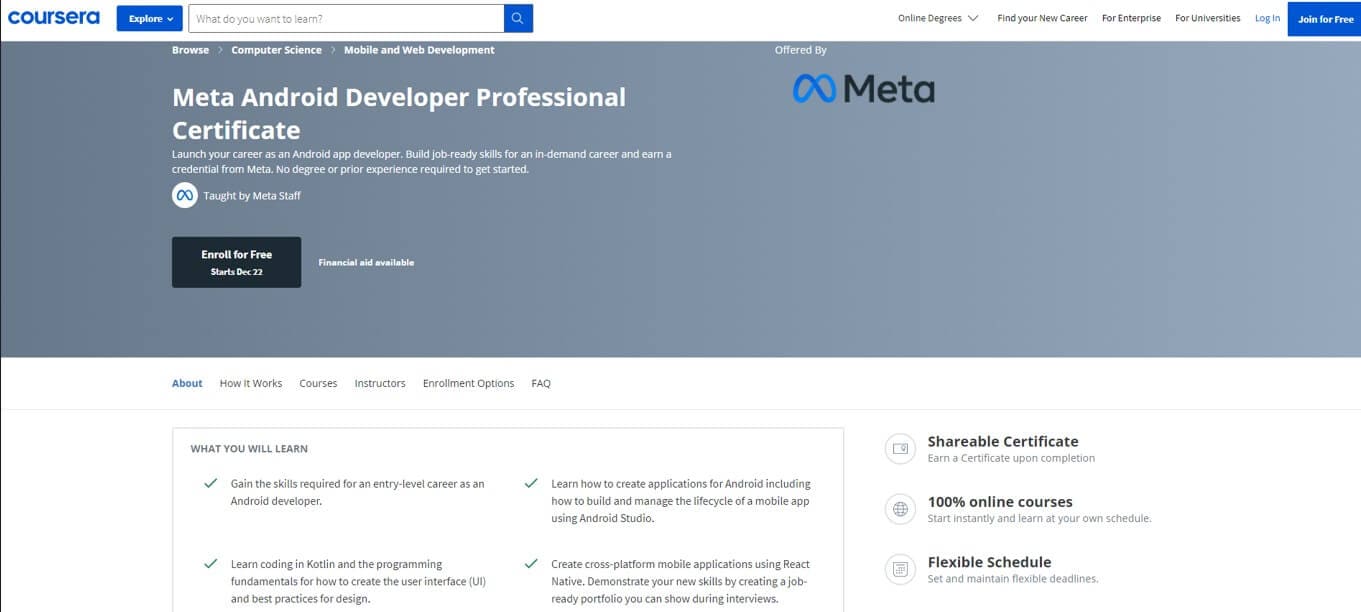Click the Financial aid available link
The height and width of the screenshot is (612, 1361).
click(365, 262)
